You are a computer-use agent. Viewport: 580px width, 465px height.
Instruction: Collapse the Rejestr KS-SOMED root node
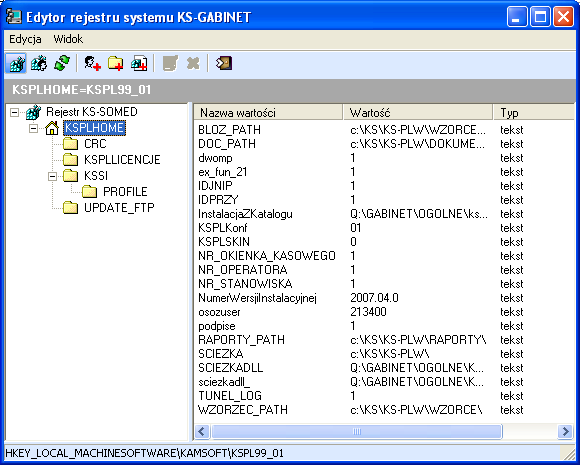(14, 112)
